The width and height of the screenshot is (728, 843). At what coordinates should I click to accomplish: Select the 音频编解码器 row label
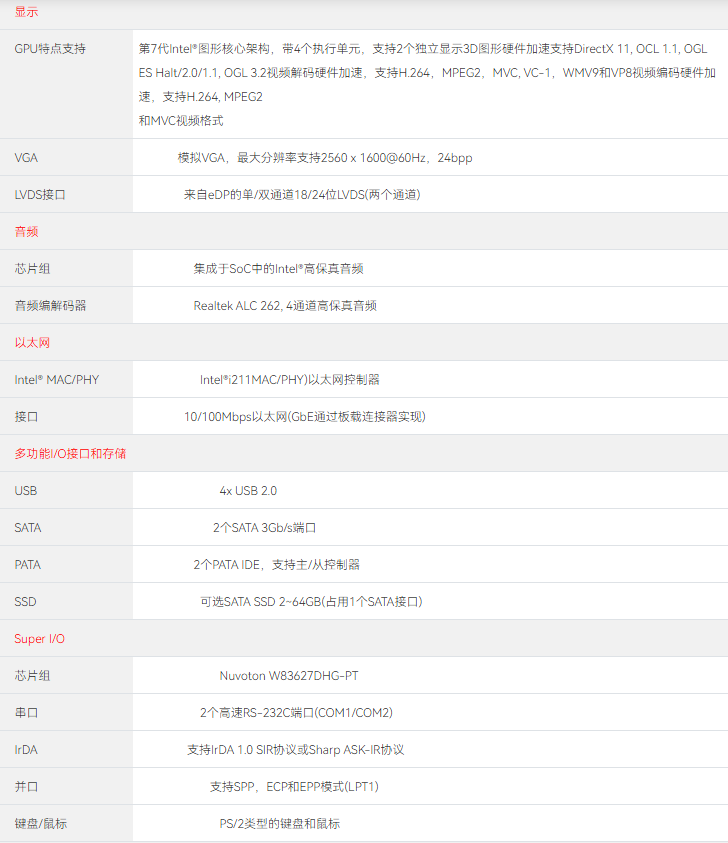pos(50,306)
